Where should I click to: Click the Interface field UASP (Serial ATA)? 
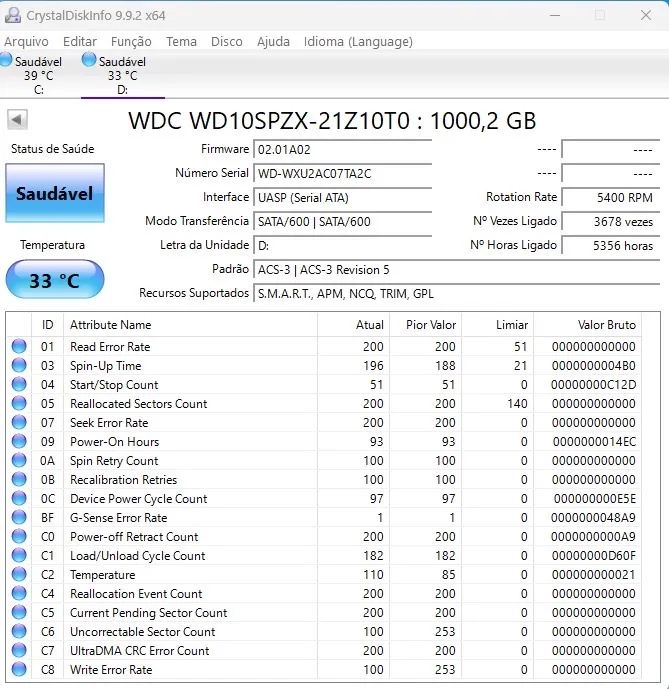(342, 198)
